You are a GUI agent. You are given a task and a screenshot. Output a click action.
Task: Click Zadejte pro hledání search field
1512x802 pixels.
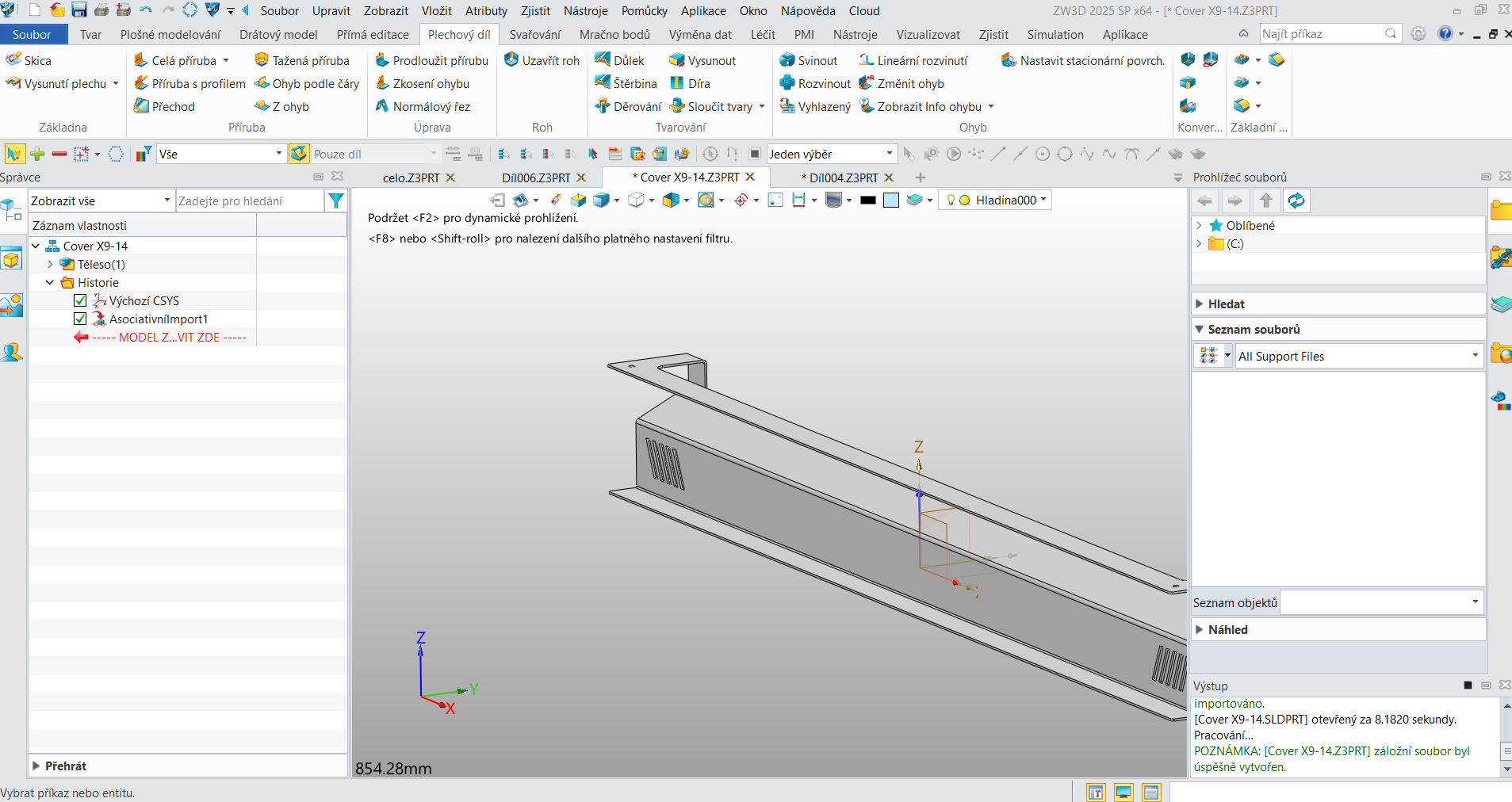pos(250,201)
